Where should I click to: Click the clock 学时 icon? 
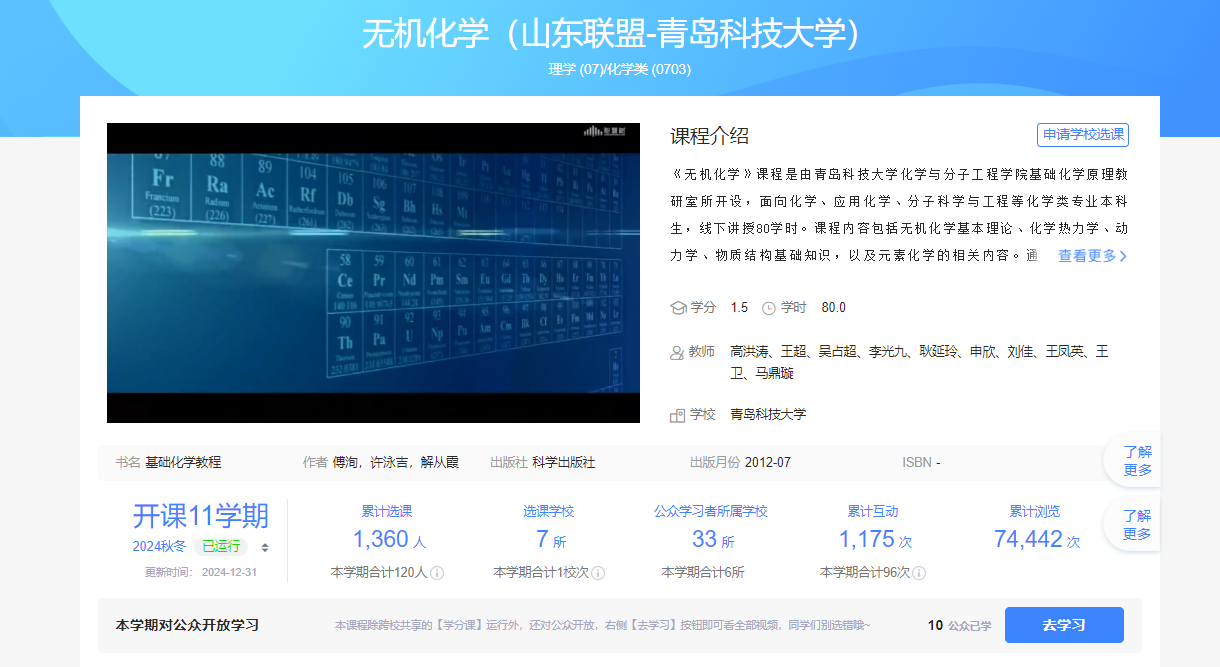click(x=769, y=308)
